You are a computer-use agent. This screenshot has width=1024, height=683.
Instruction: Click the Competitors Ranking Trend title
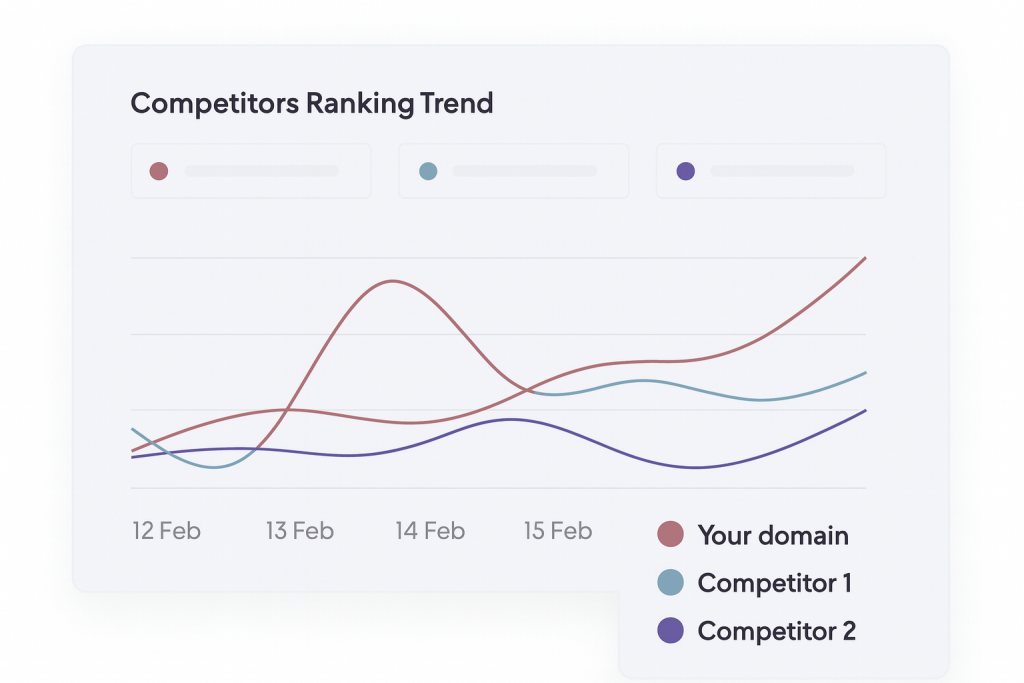[x=312, y=103]
